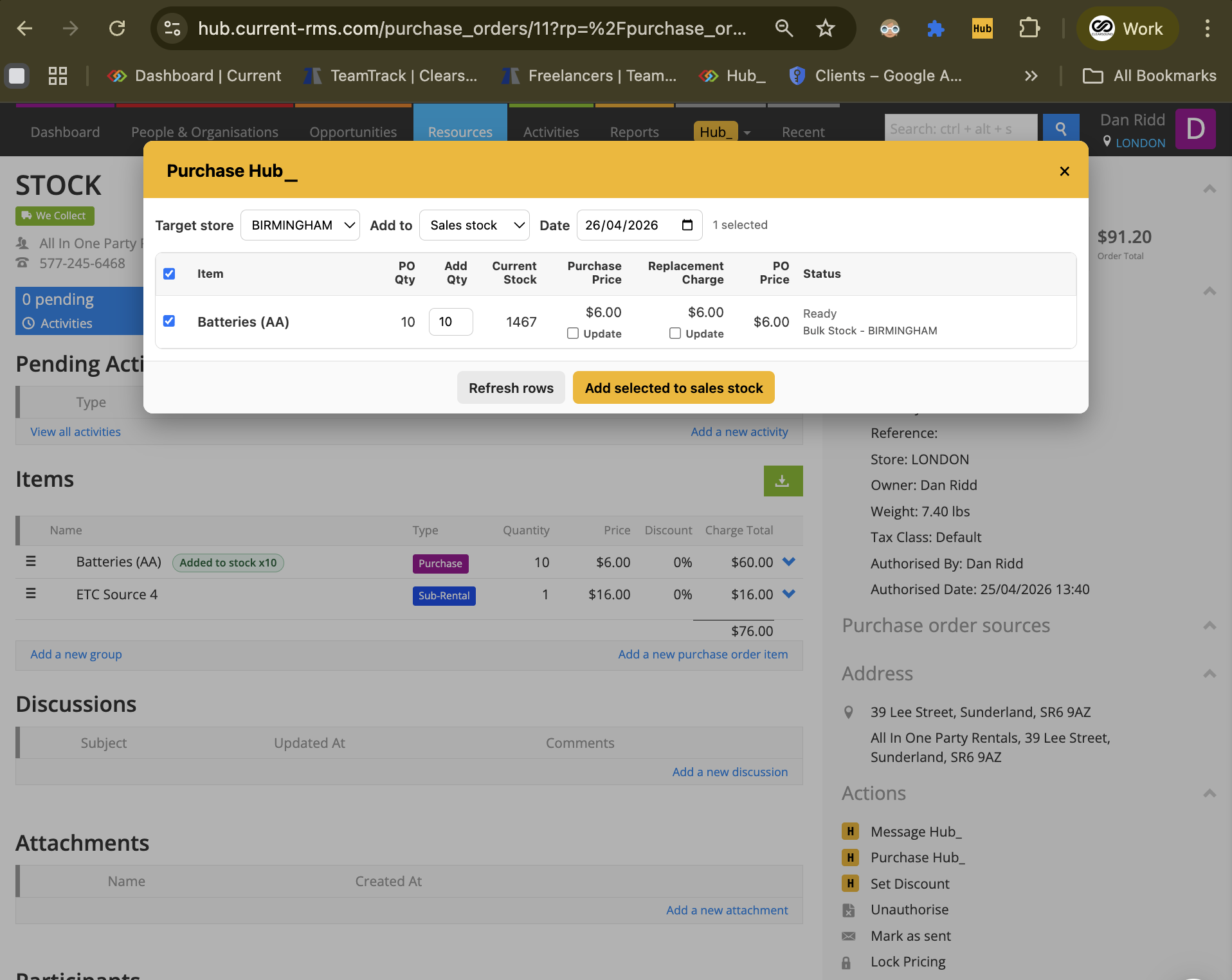Open the purple D user avatar

click(x=1195, y=129)
